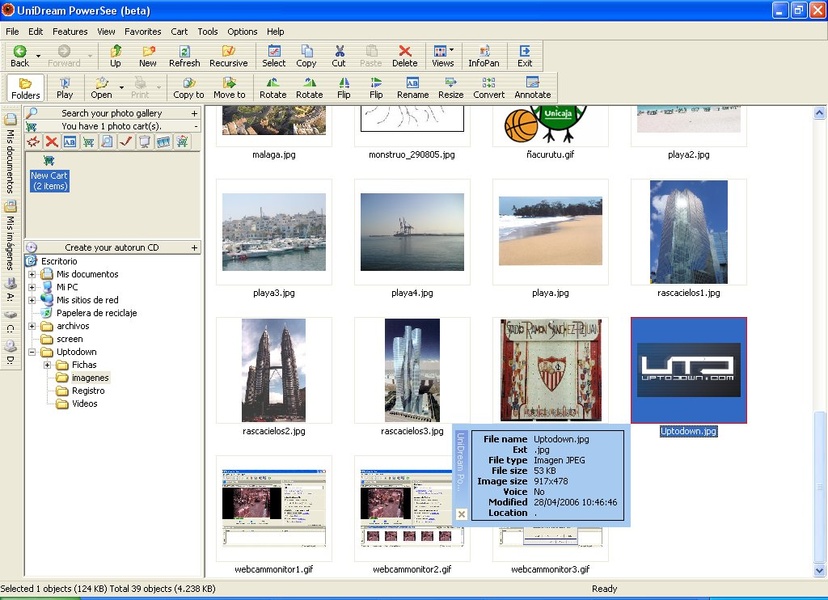Convert the image format
This screenshot has width=828, height=600.
(x=488, y=88)
